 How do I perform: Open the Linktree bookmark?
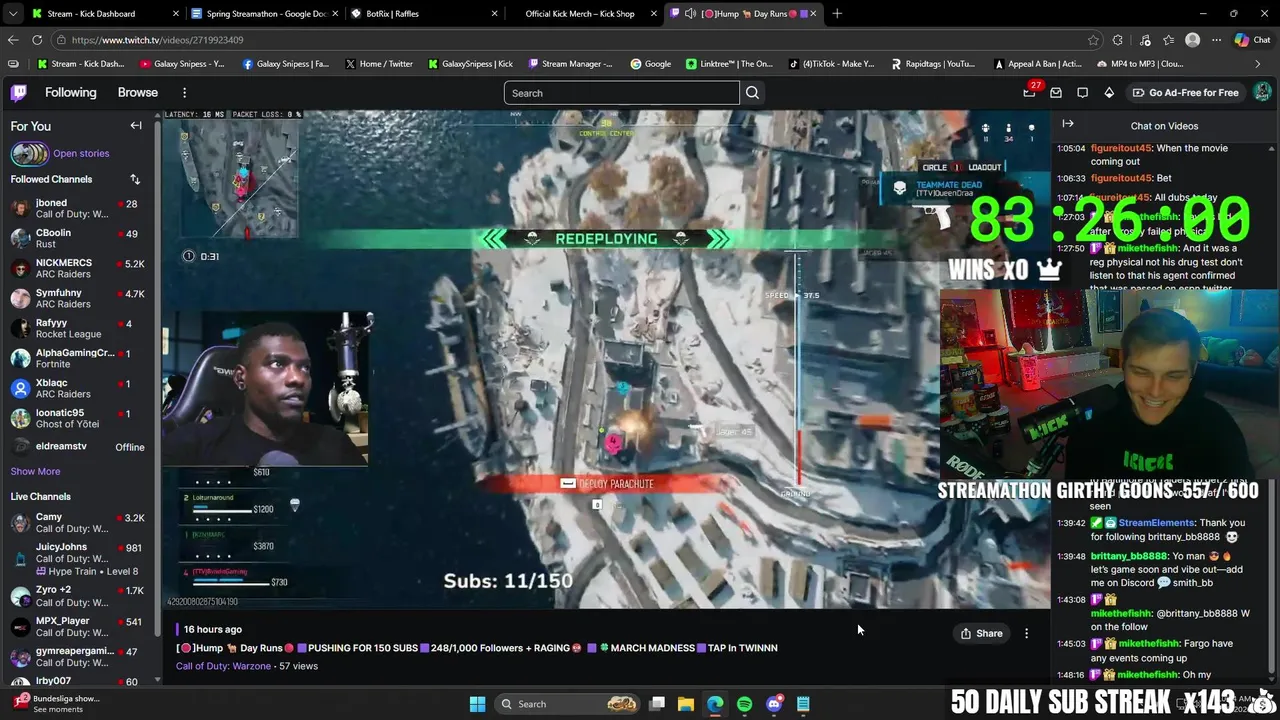click(x=729, y=64)
